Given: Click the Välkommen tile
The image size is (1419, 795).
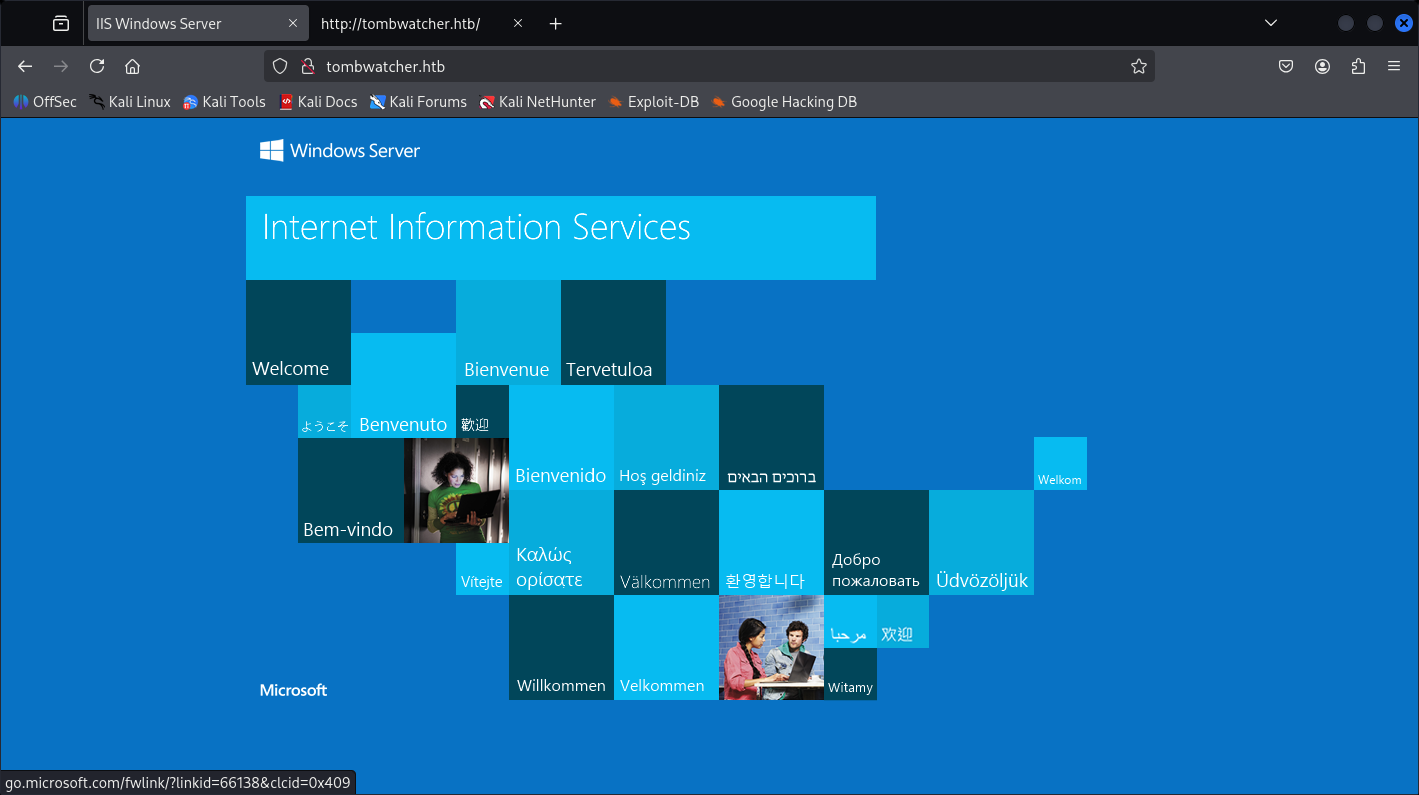Looking at the screenshot, I should pyautogui.click(x=666, y=542).
